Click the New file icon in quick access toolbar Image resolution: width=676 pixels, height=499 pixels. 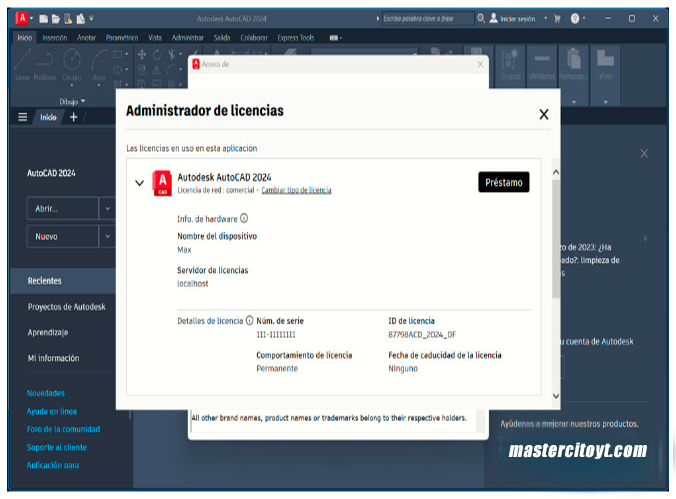[44, 19]
